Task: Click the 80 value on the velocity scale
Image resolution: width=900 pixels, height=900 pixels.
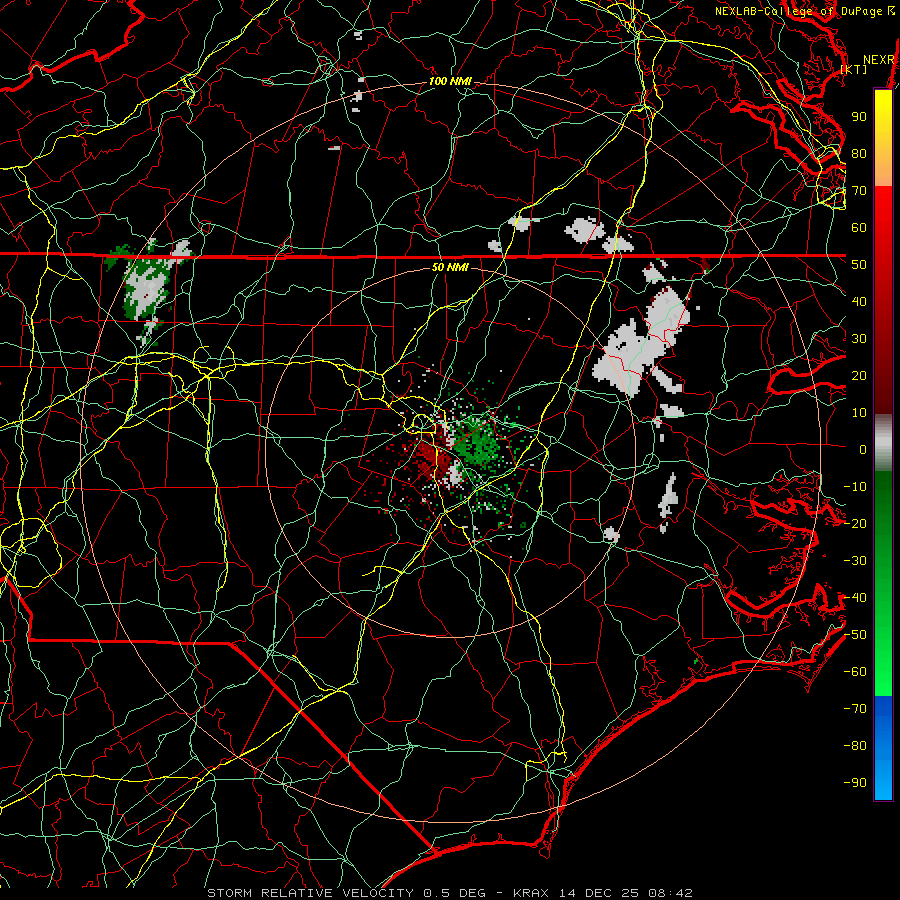Action: (x=859, y=153)
